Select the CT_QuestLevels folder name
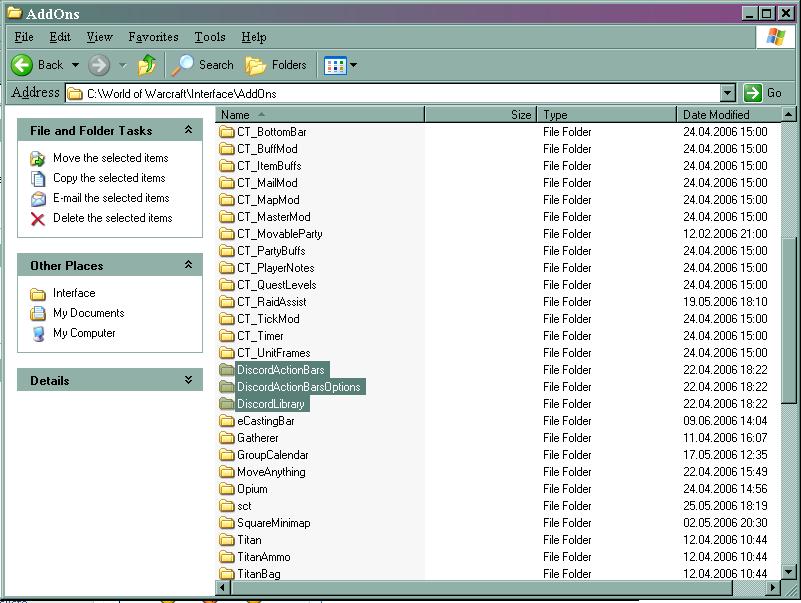The height and width of the screenshot is (603, 801). (276, 285)
